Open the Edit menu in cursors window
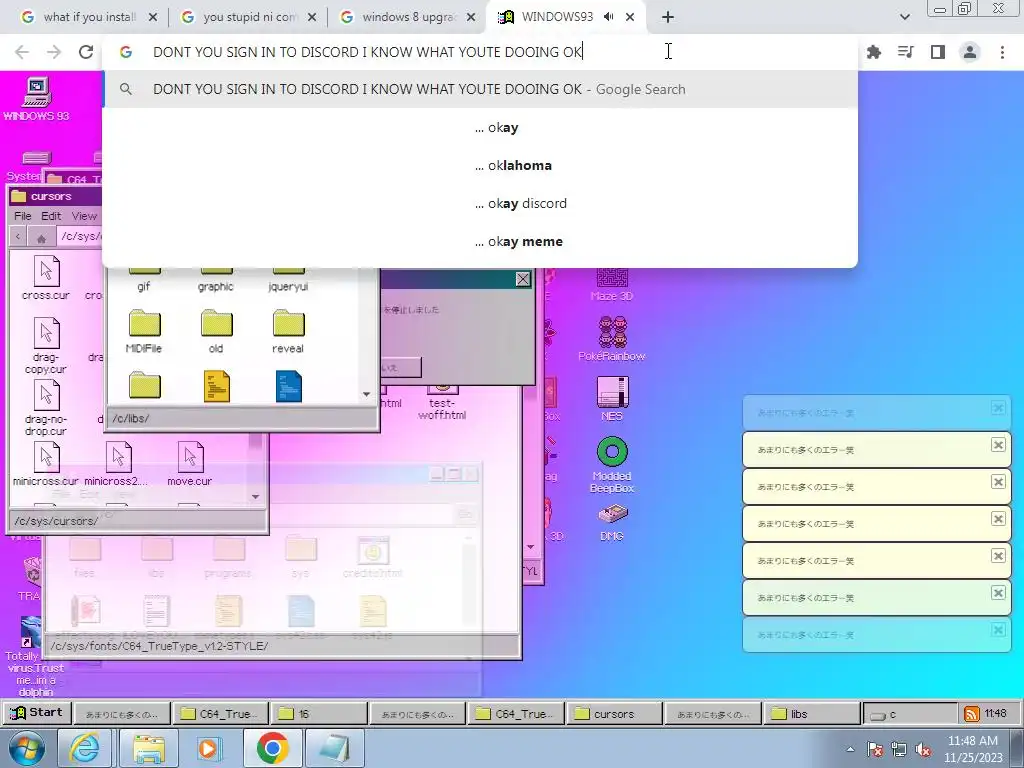The width and height of the screenshot is (1024, 768). tap(51, 216)
